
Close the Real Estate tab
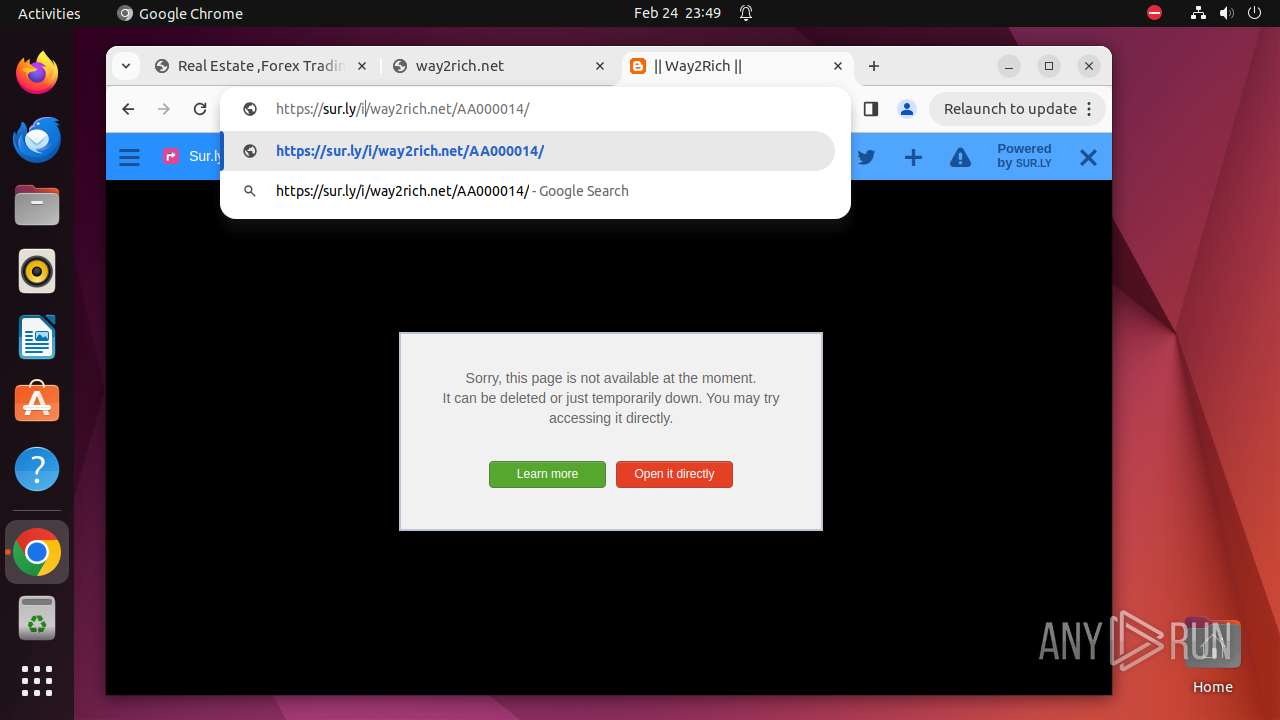click(x=362, y=66)
